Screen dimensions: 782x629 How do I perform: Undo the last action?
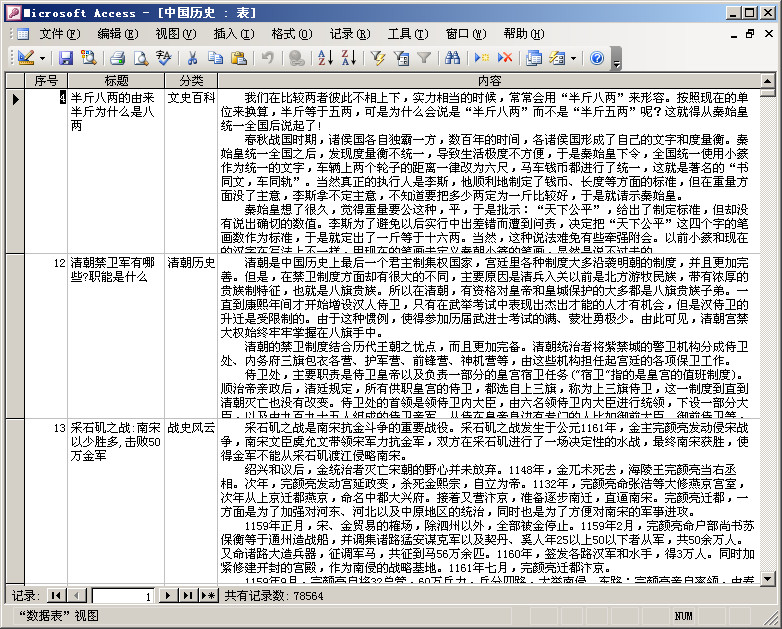[x=268, y=58]
